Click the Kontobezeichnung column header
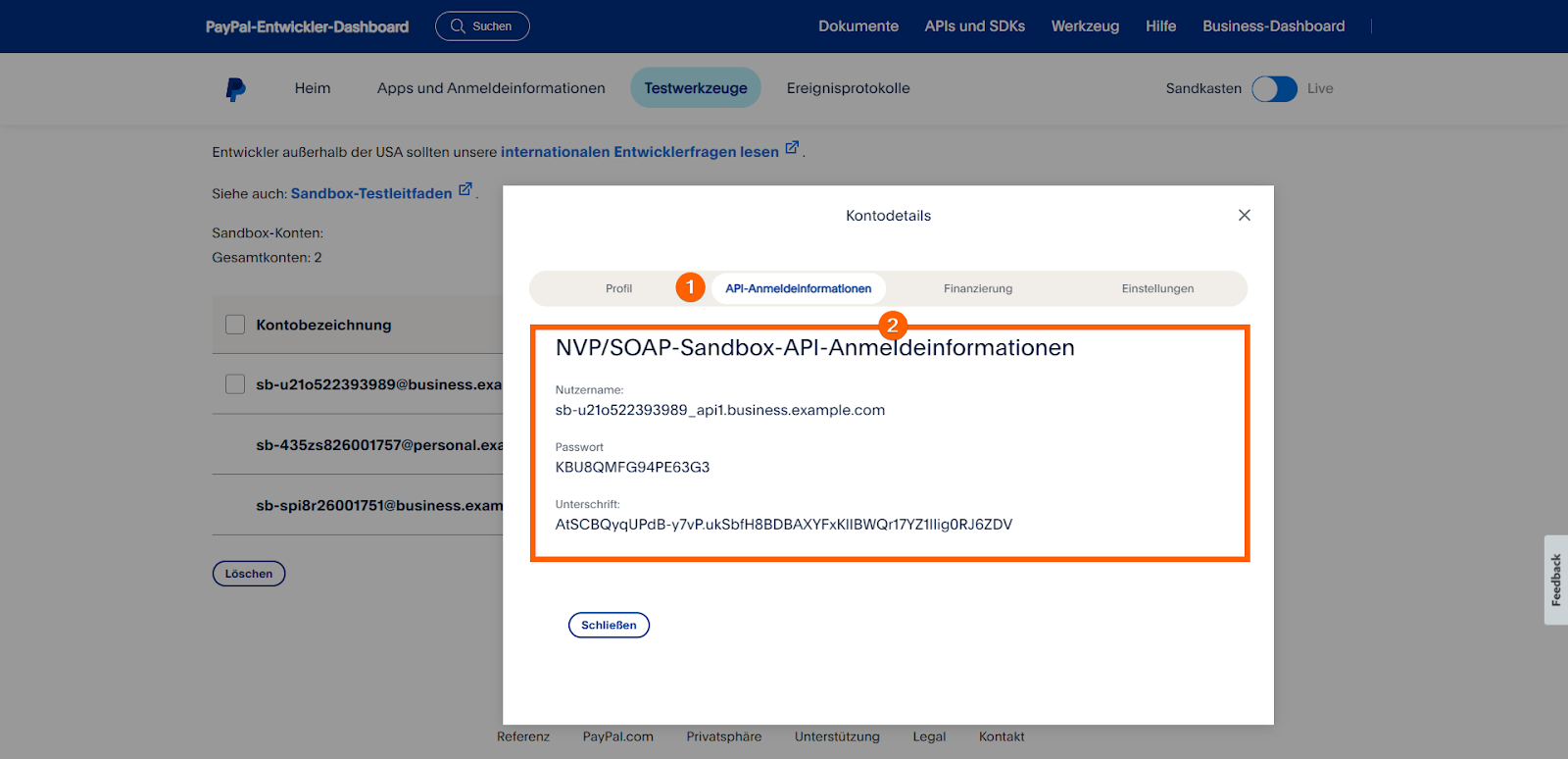 323,325
